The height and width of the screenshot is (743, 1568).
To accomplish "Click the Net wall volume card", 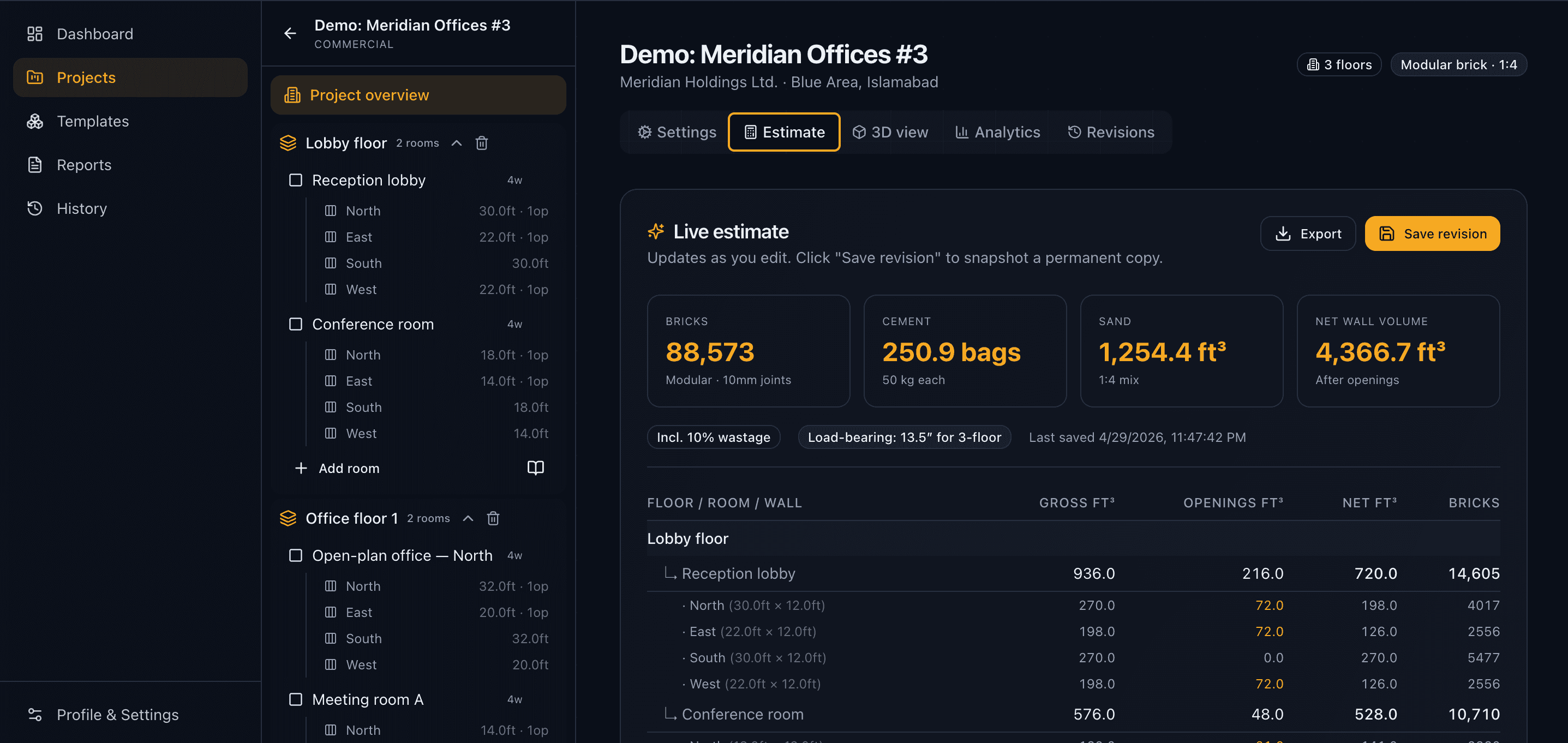I will tap(1398, 351).
